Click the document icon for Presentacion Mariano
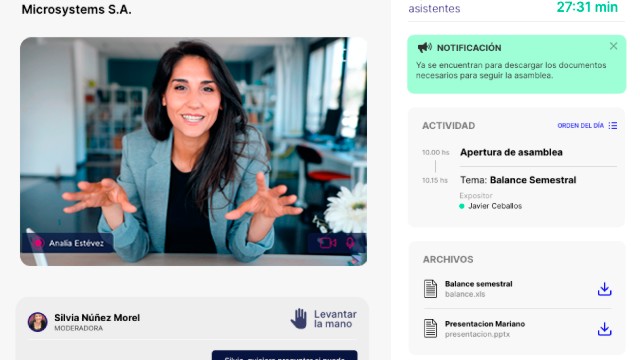640x360 pixels. click(430, 329)
